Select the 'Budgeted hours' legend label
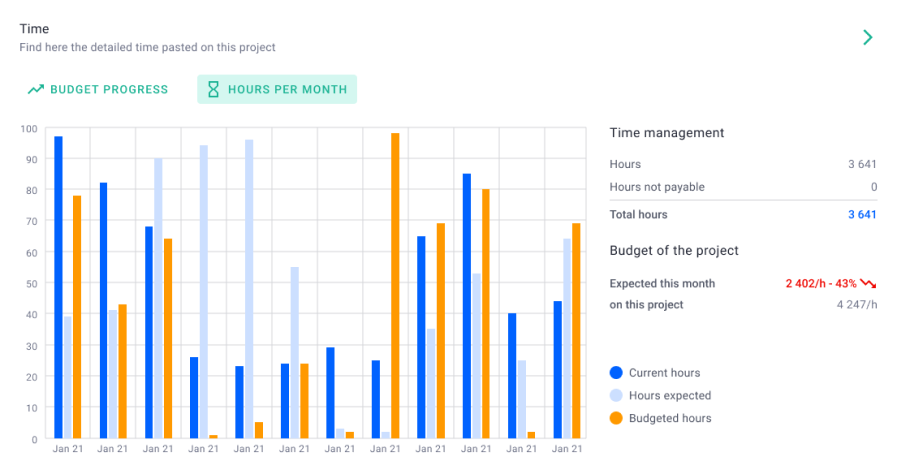The image size is (897, 474). pos(670,418)
